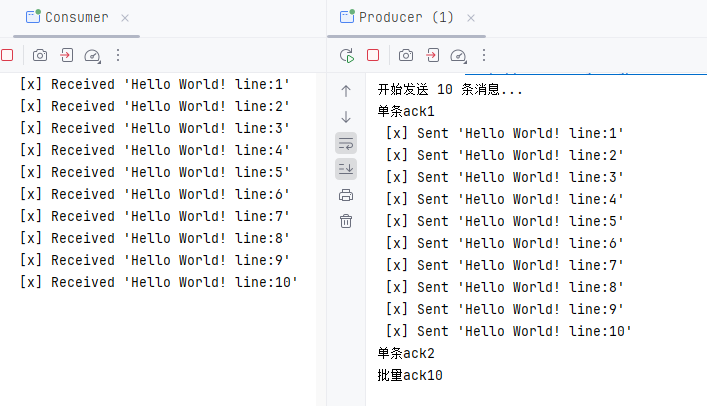Click Consumer line "Received 'Hello World! line:6'"
Viewport: 707px width, 406px height.
[x=155, y=194]
